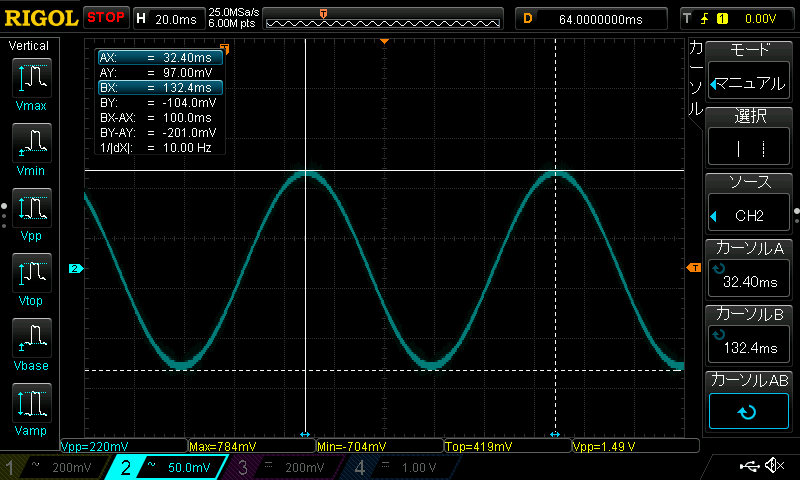Click the Vertical menu header
This screenshot has width=800, height=480.
(29, 46)
